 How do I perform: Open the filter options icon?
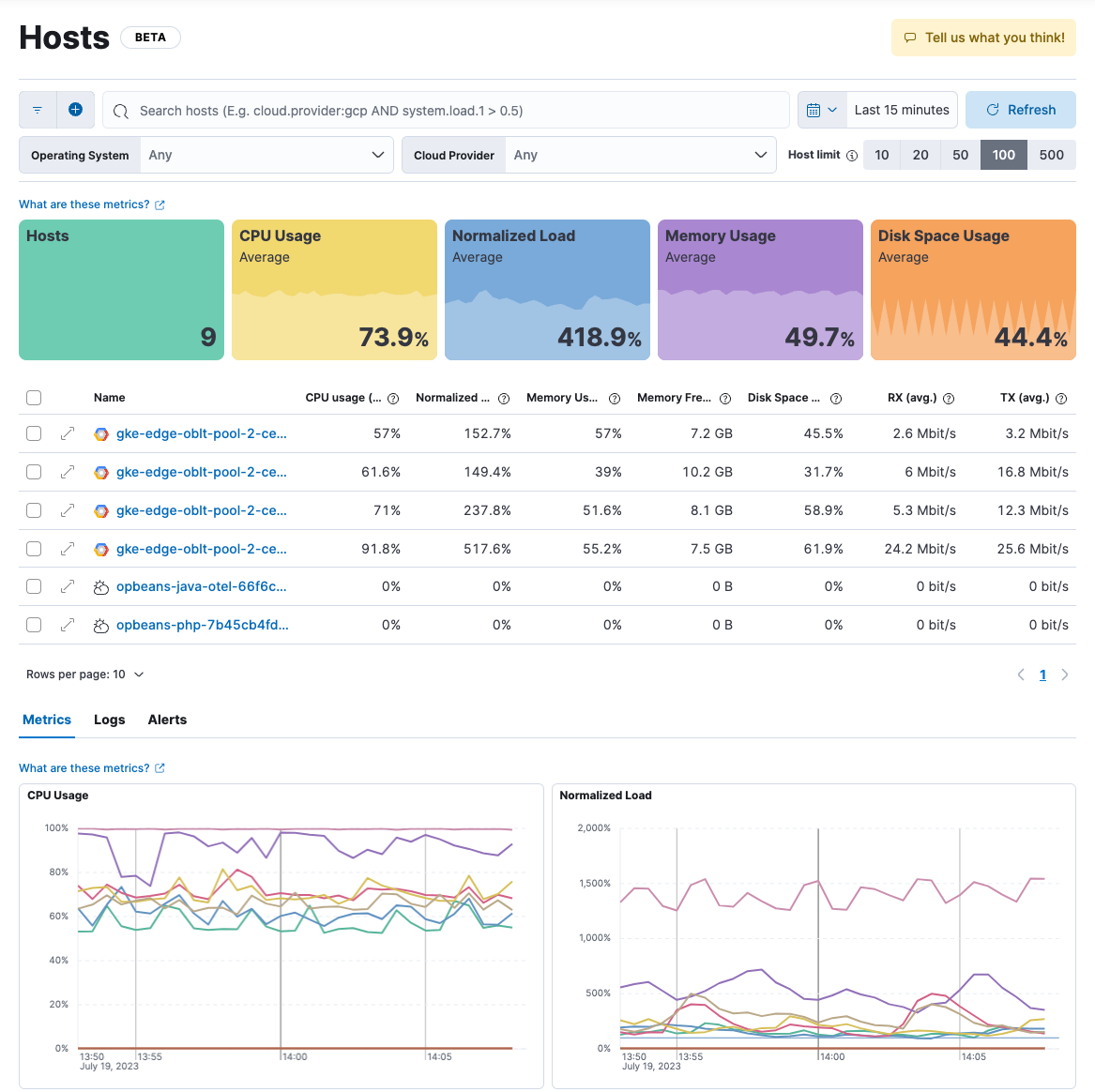[x=37, y=110]
